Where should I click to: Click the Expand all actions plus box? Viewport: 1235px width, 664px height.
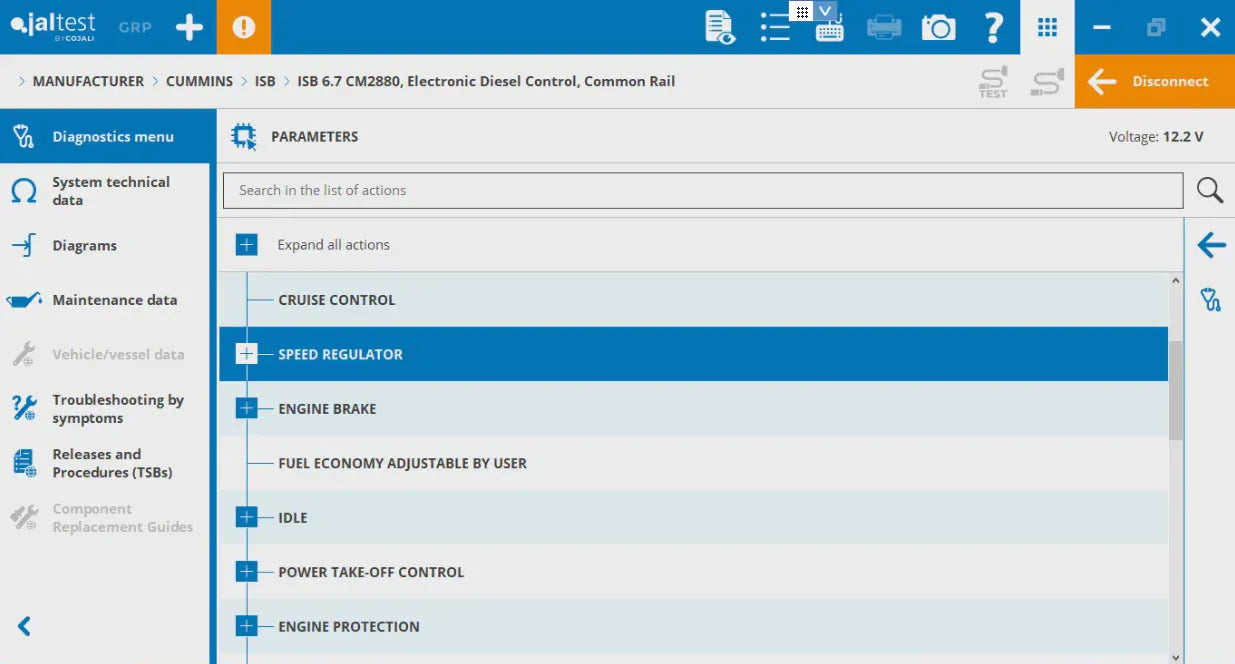tap(246, 245)
